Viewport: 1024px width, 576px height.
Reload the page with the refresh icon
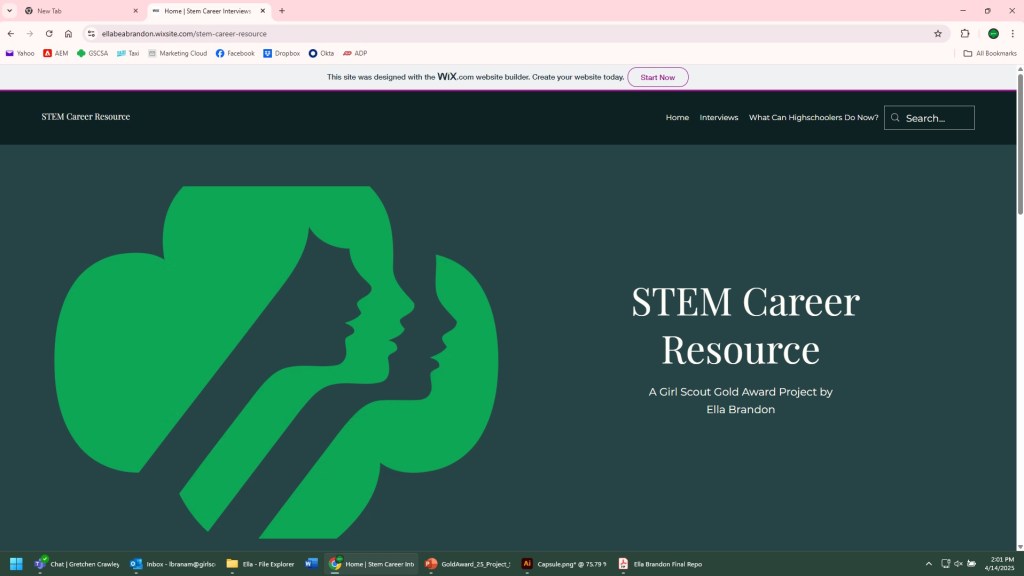coord(49,33)
